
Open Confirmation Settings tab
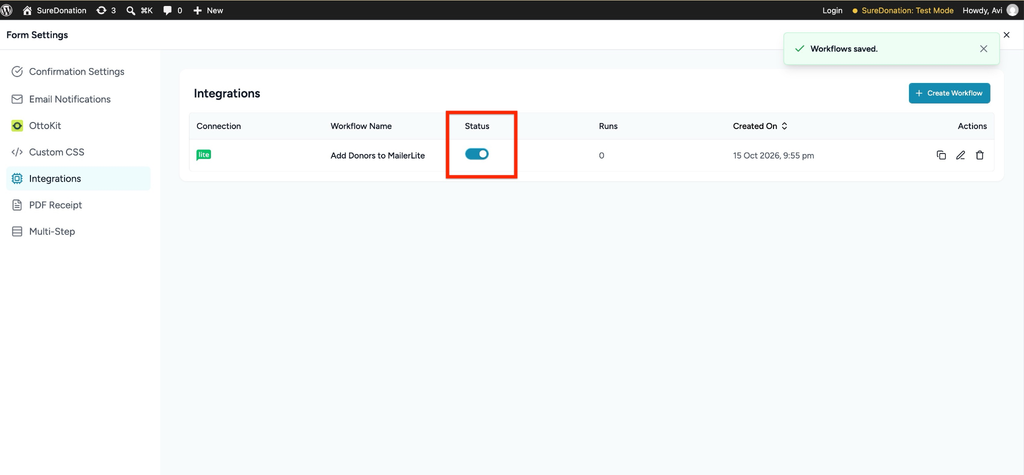[x=78, y=72]
